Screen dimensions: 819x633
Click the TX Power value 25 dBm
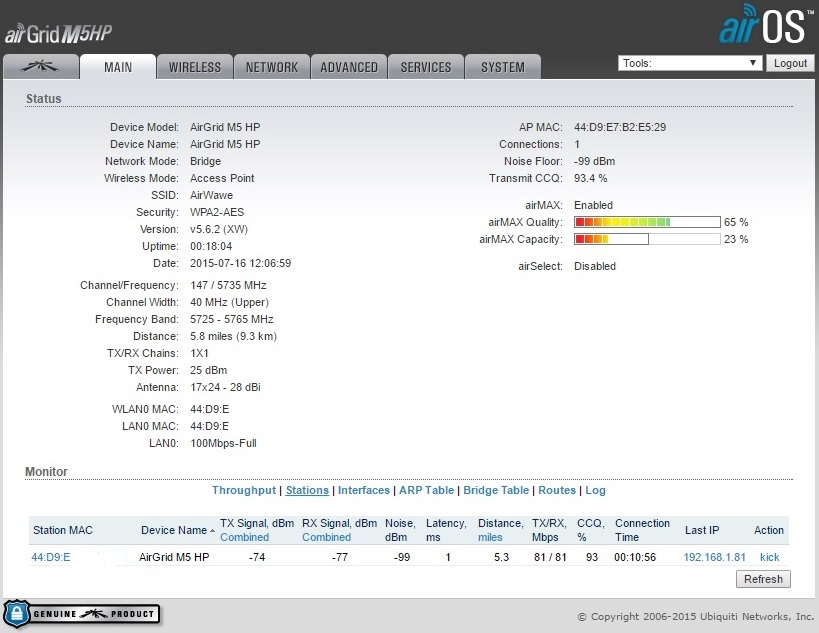pyautogui.click(x=208, y=370)
